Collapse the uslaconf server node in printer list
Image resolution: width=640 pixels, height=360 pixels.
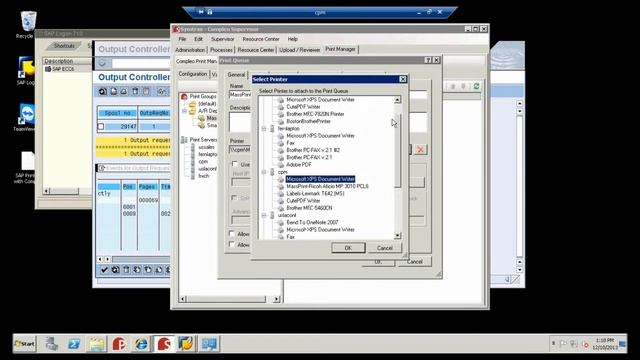coord(264,215)
